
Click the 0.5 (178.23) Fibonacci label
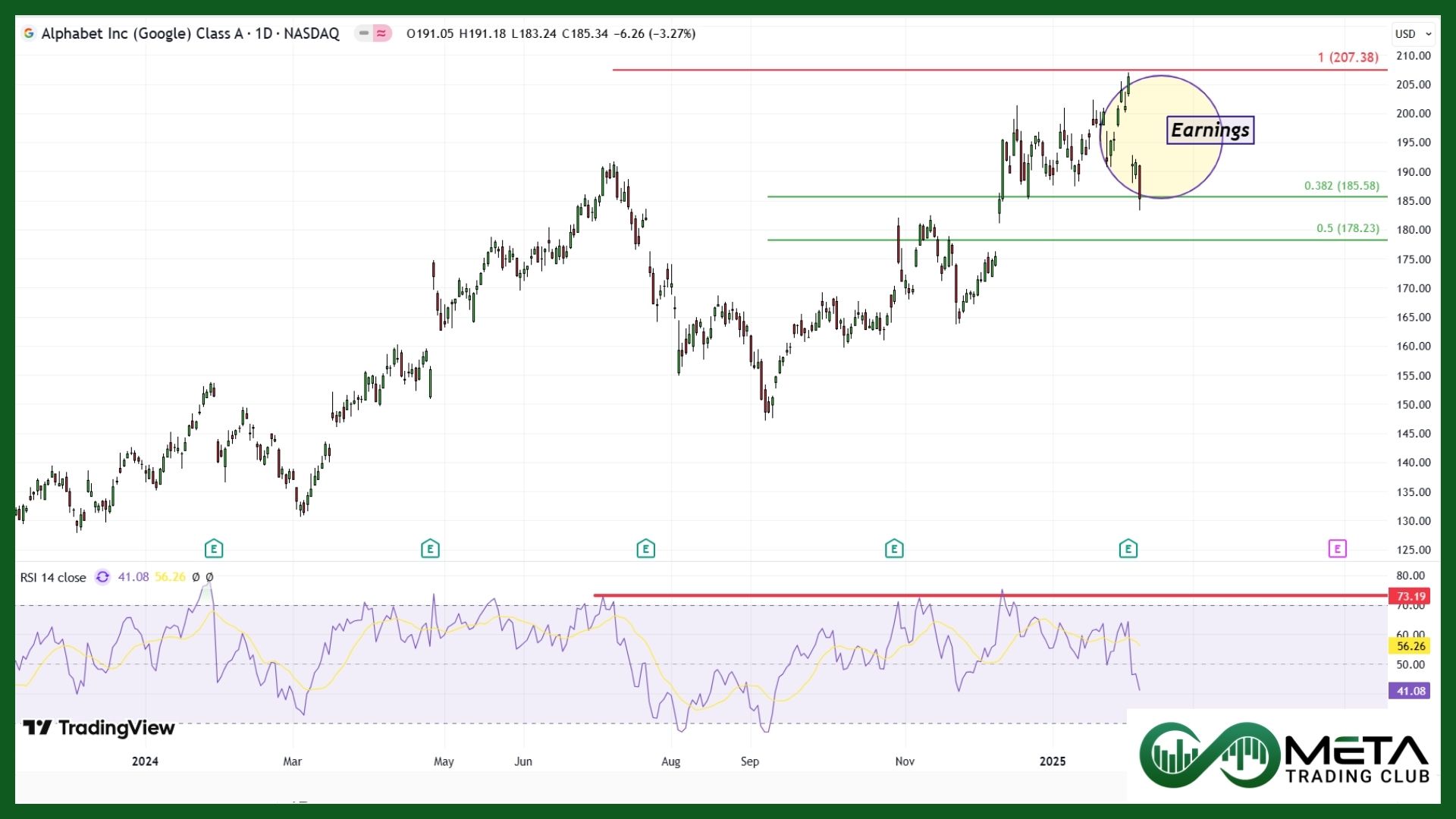(1348, 228)
